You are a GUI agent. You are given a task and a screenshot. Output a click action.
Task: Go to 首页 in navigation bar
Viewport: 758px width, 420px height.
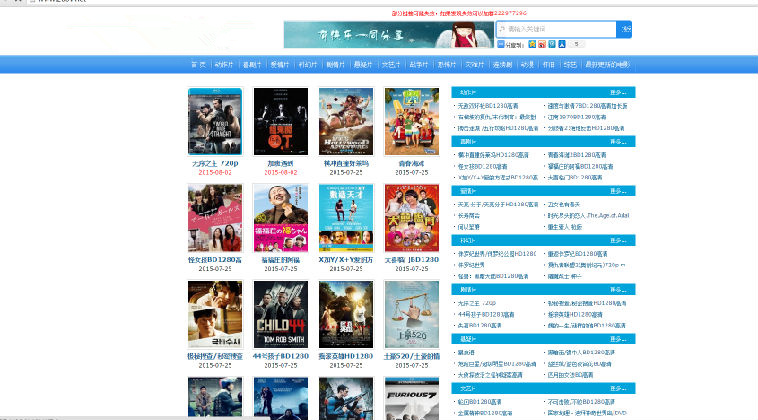pos(198,65)
